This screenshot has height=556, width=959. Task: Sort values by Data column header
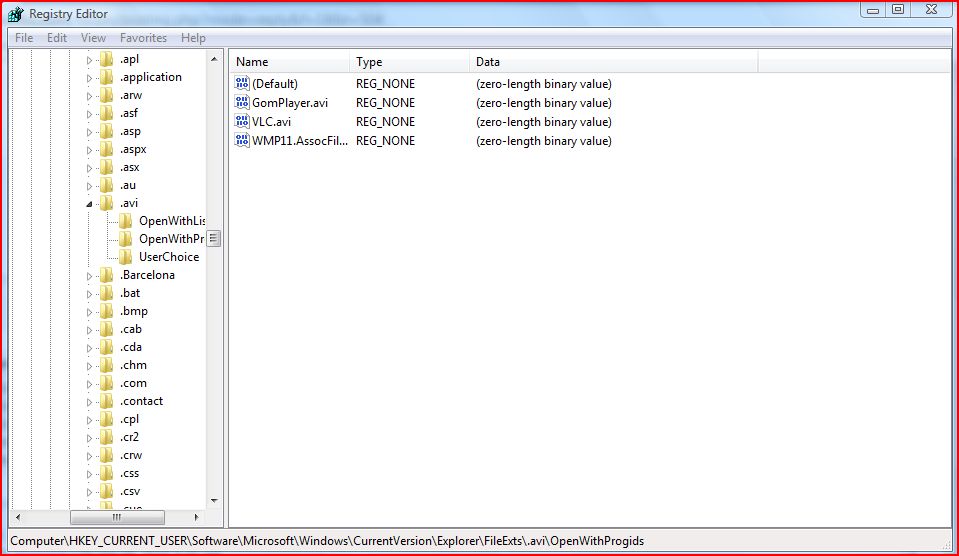pyautogui.click(x=613, y=62)
